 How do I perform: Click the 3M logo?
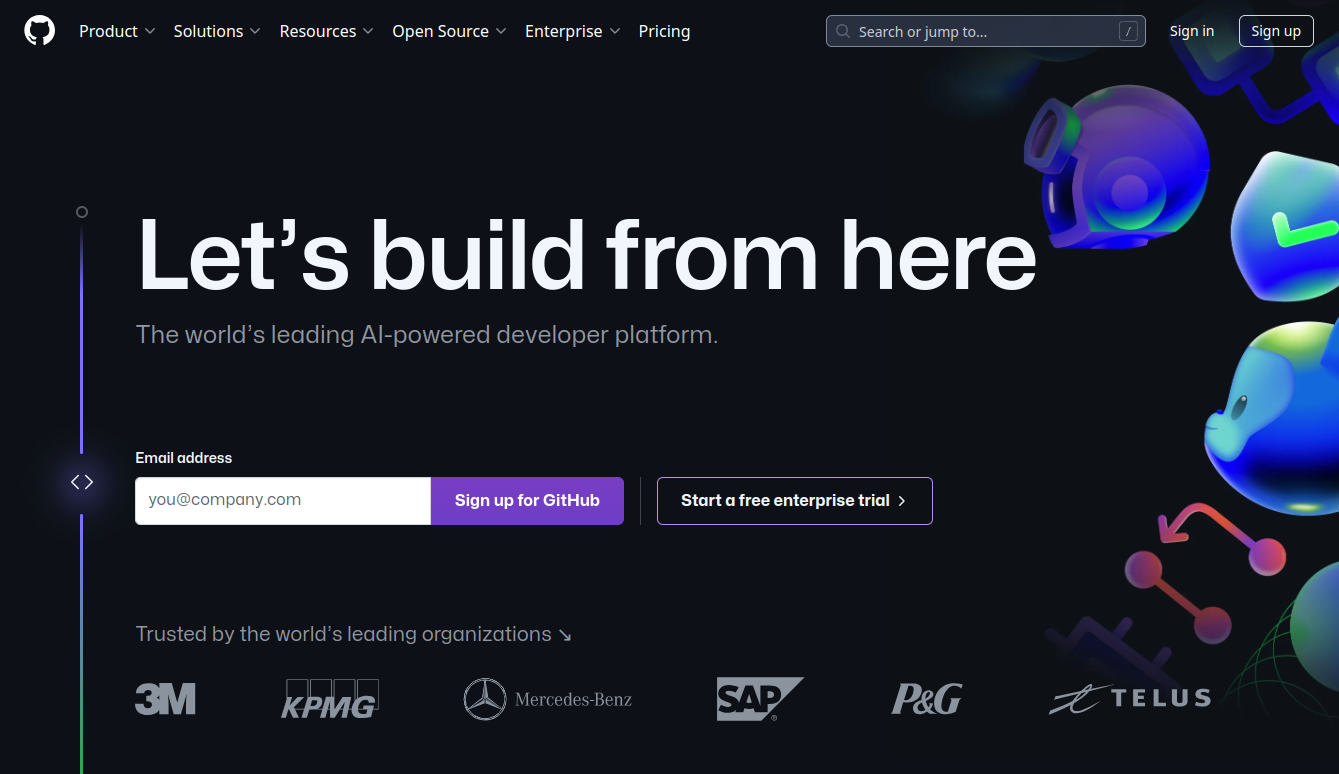coord(165,699)
